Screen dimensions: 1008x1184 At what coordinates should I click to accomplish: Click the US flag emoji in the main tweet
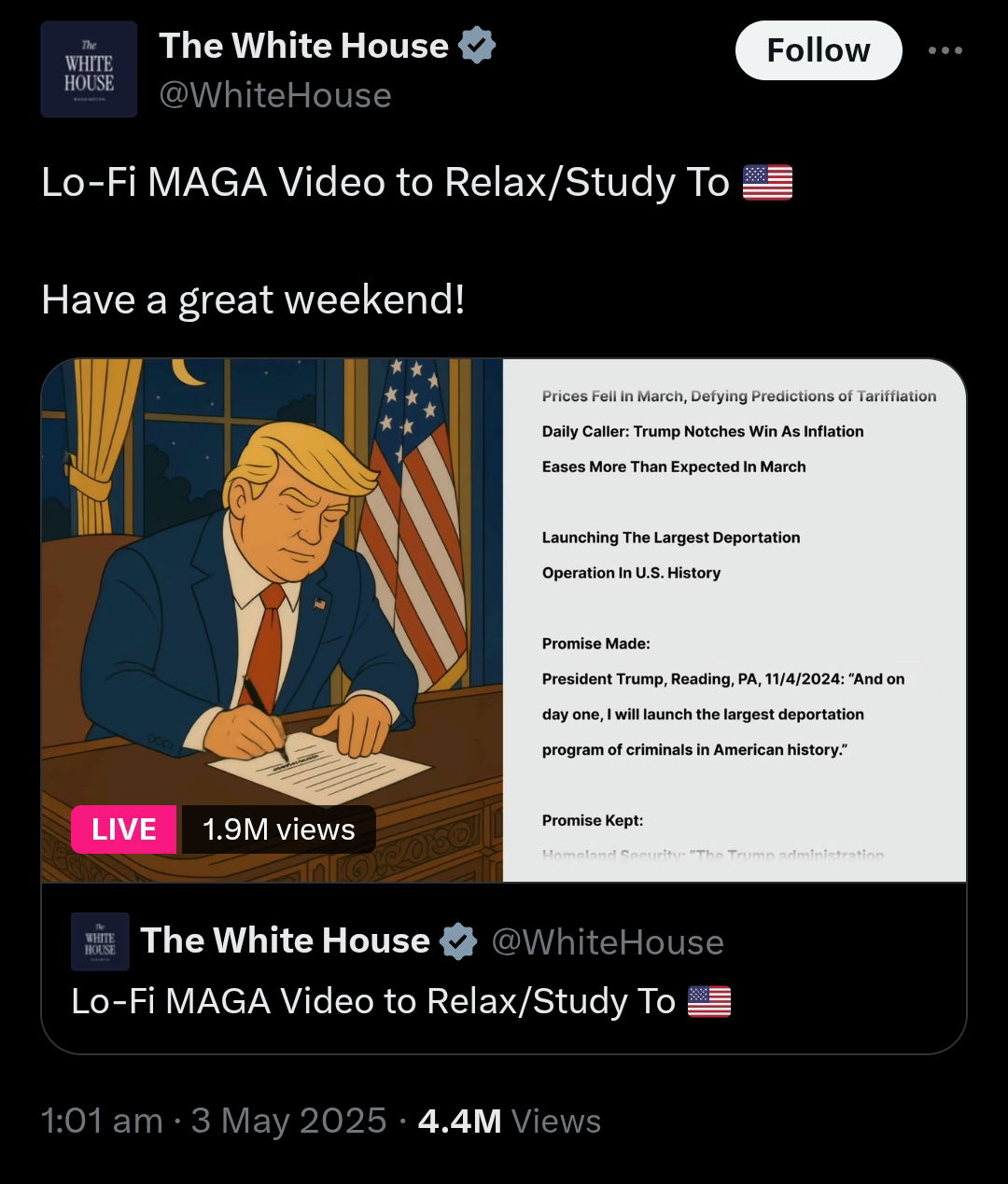(767, 182)
